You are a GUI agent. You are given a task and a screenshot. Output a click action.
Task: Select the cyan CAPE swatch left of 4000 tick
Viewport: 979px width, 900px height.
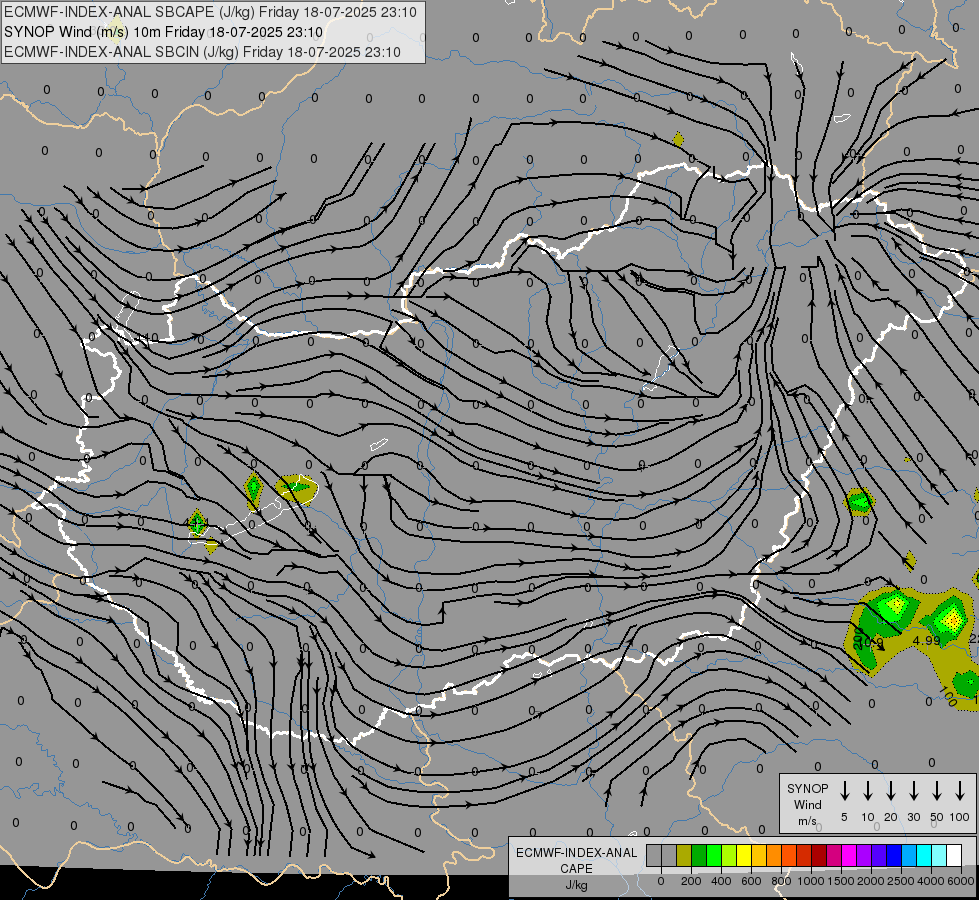tap(923, 855)
